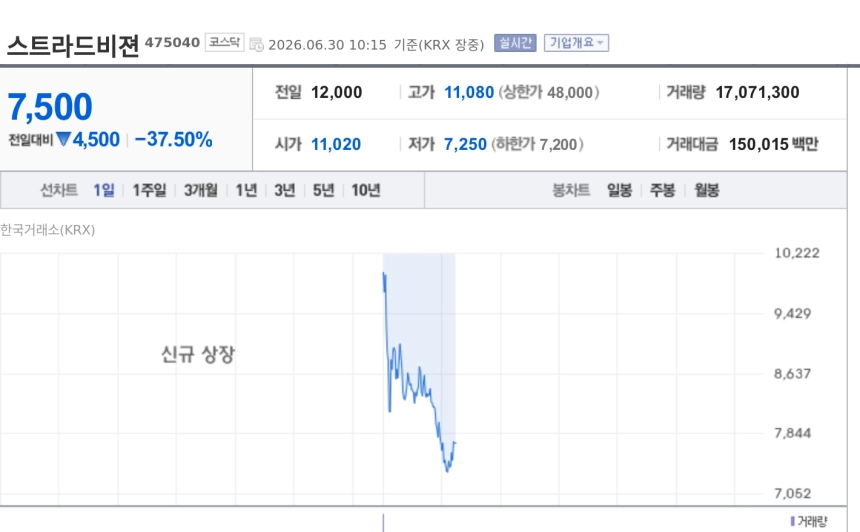Show the 10년 line chart

point(366,190)
